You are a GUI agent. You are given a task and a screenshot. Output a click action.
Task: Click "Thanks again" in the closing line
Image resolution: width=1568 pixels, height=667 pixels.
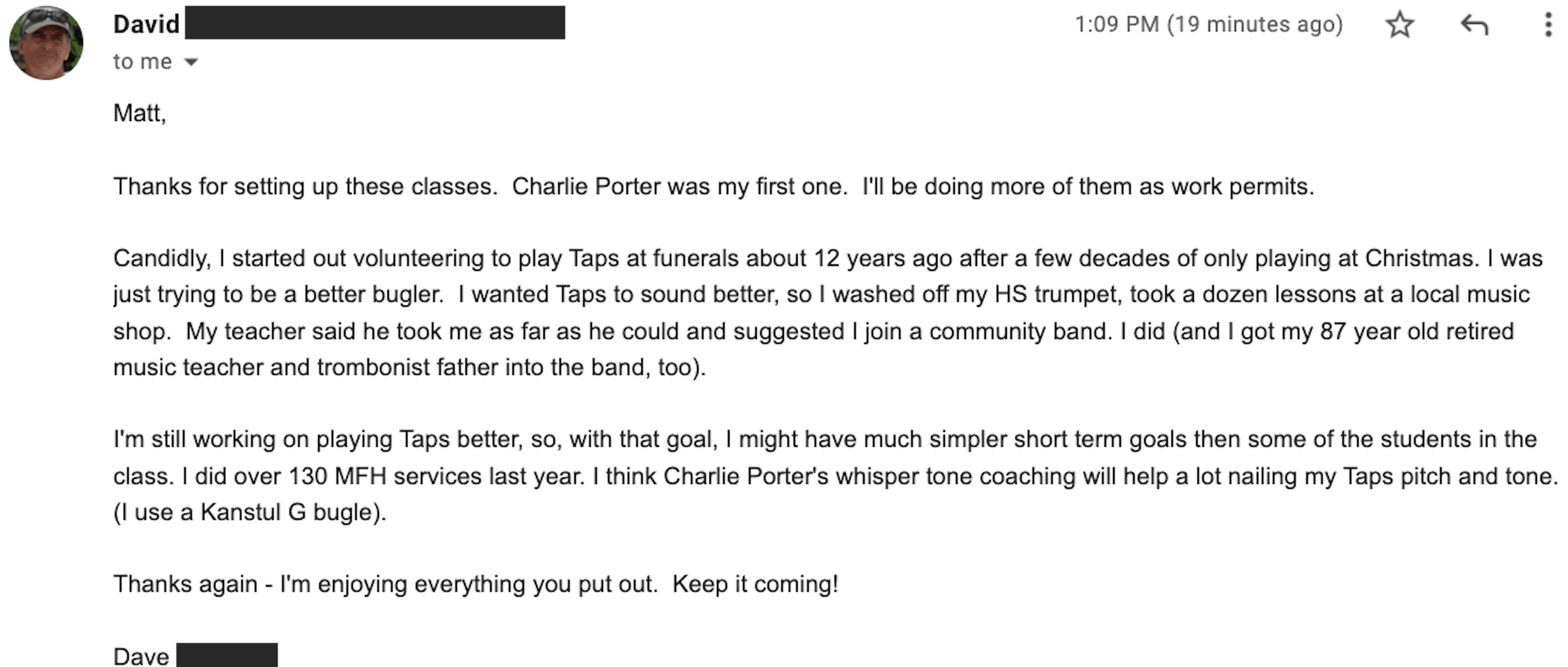click(185, 584)
